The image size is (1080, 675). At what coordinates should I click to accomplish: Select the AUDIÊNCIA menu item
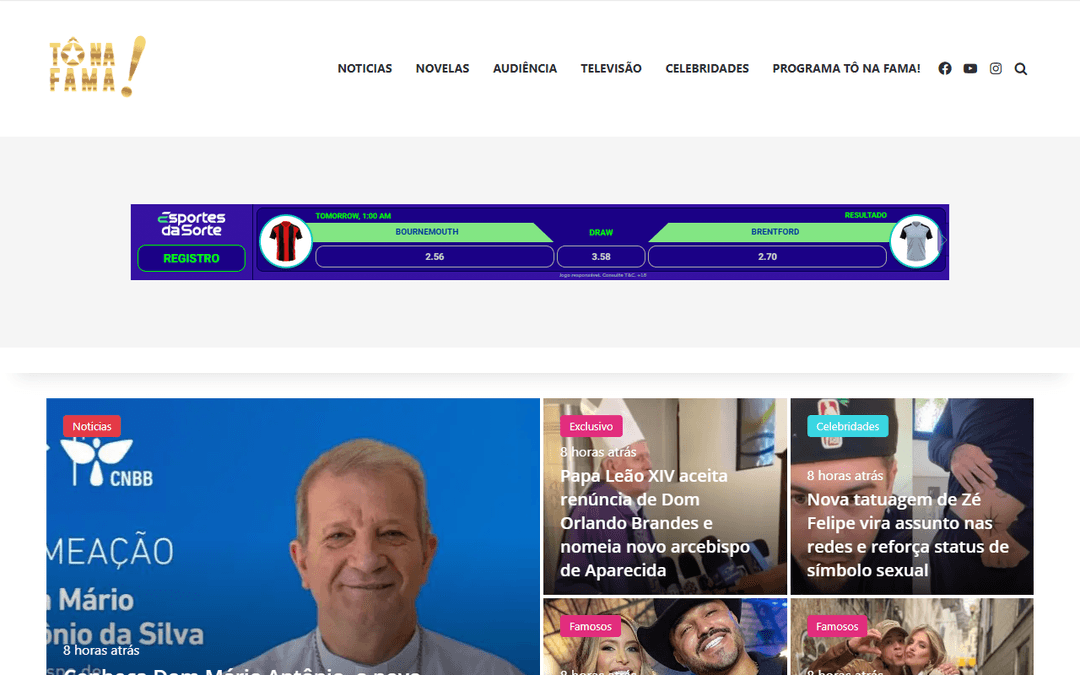click(525, 68)
